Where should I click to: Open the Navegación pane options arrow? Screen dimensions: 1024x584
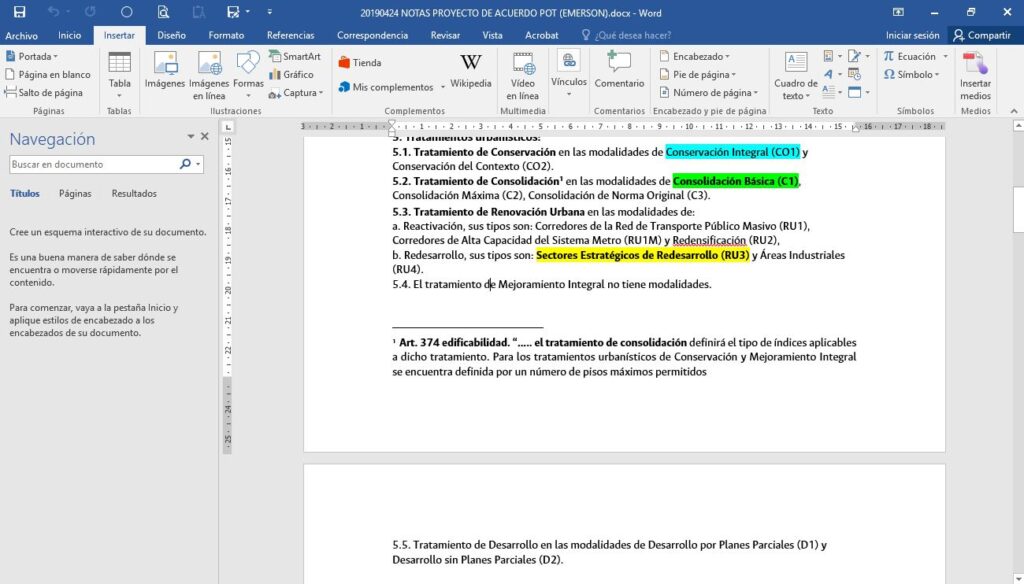pyautogui.click(x=191, y=137)
